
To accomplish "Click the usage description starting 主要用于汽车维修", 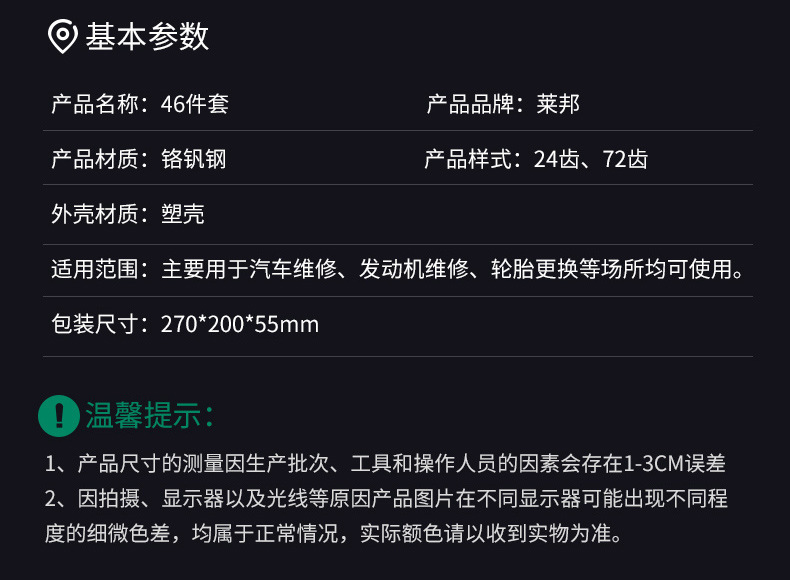I will coord(457,268).
